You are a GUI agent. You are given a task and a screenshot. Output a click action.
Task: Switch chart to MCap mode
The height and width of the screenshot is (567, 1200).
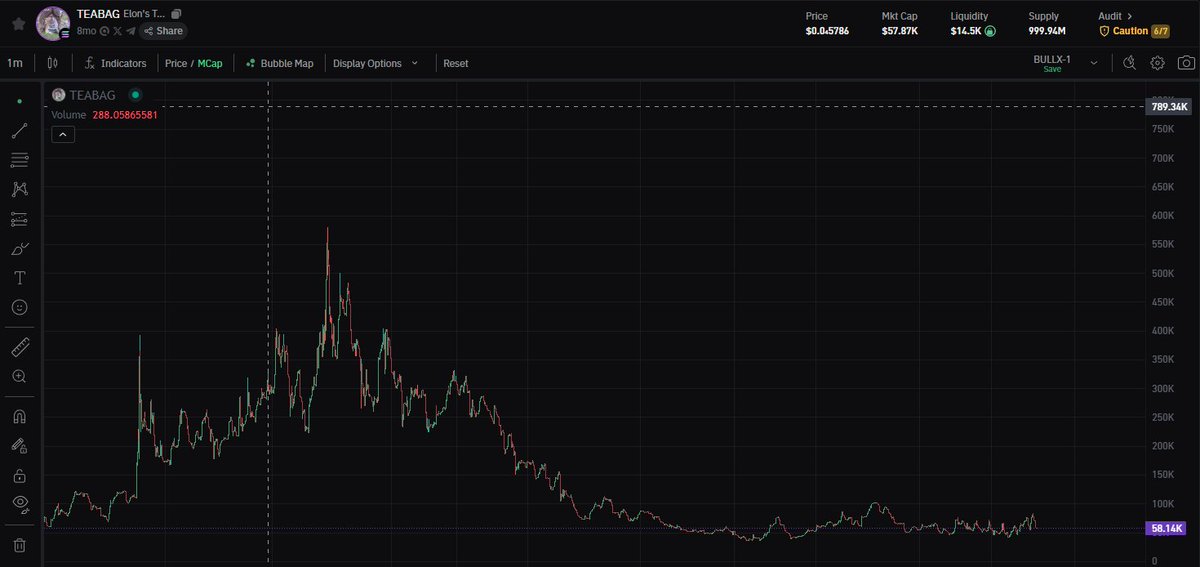point(210,63)
